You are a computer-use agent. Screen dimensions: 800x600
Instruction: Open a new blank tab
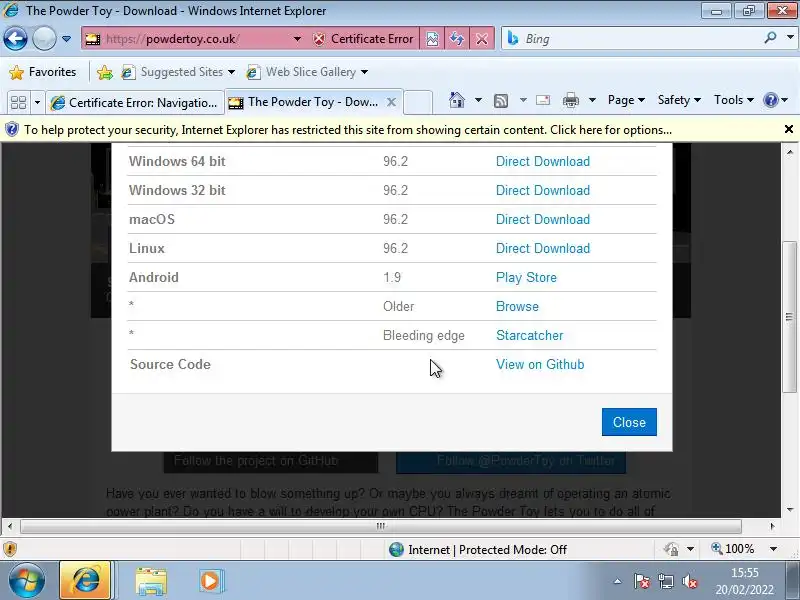pyautogui.click(x=418, y=102)
